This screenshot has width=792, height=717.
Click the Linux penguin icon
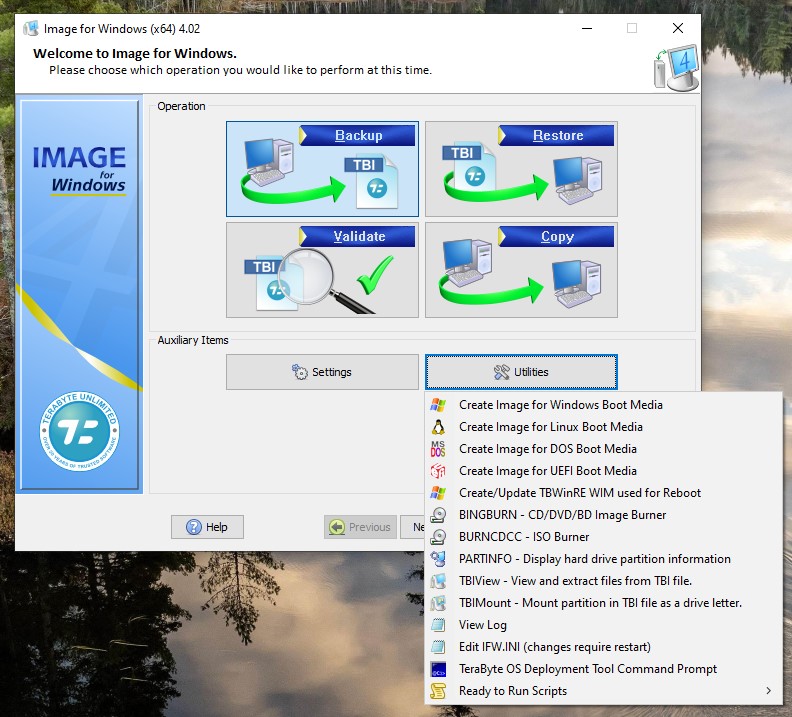[x=438, y=427]
